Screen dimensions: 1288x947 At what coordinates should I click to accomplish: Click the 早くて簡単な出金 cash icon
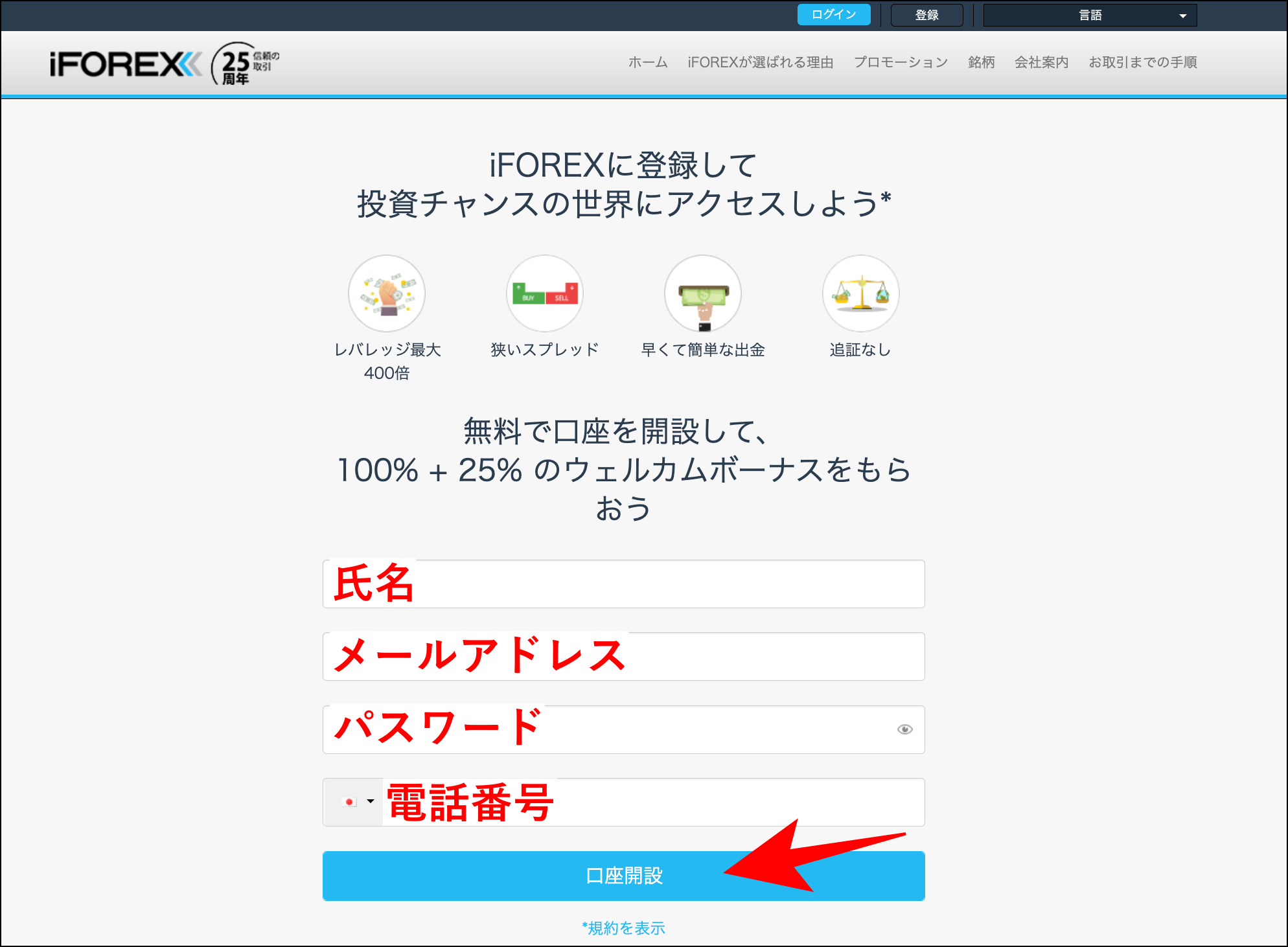coord(703,293)
